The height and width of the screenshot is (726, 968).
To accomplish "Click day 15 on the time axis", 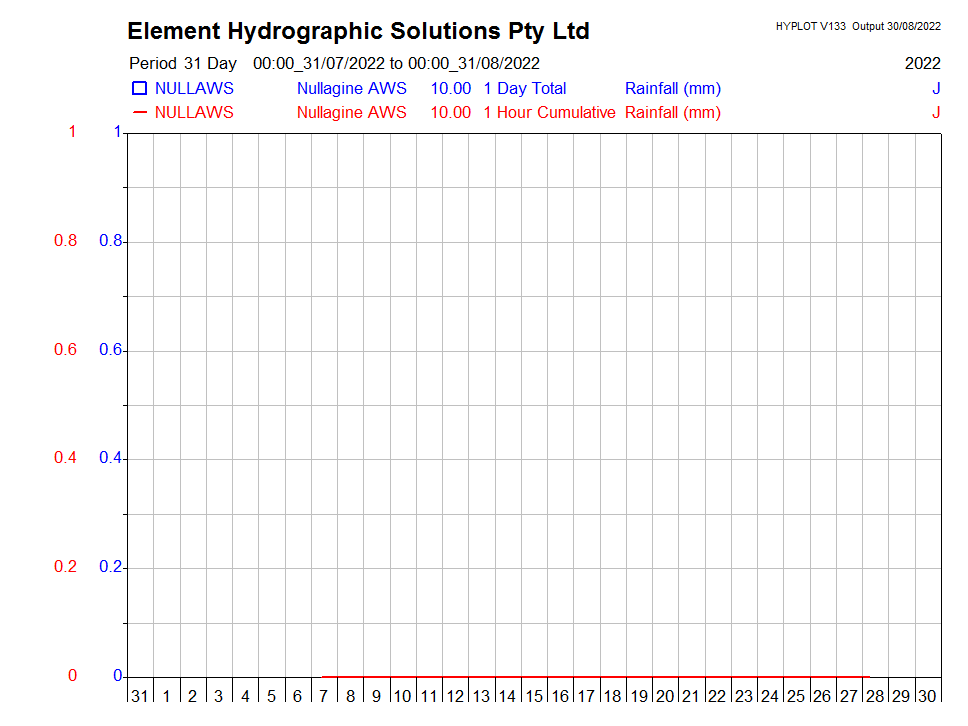I will 534,696.
